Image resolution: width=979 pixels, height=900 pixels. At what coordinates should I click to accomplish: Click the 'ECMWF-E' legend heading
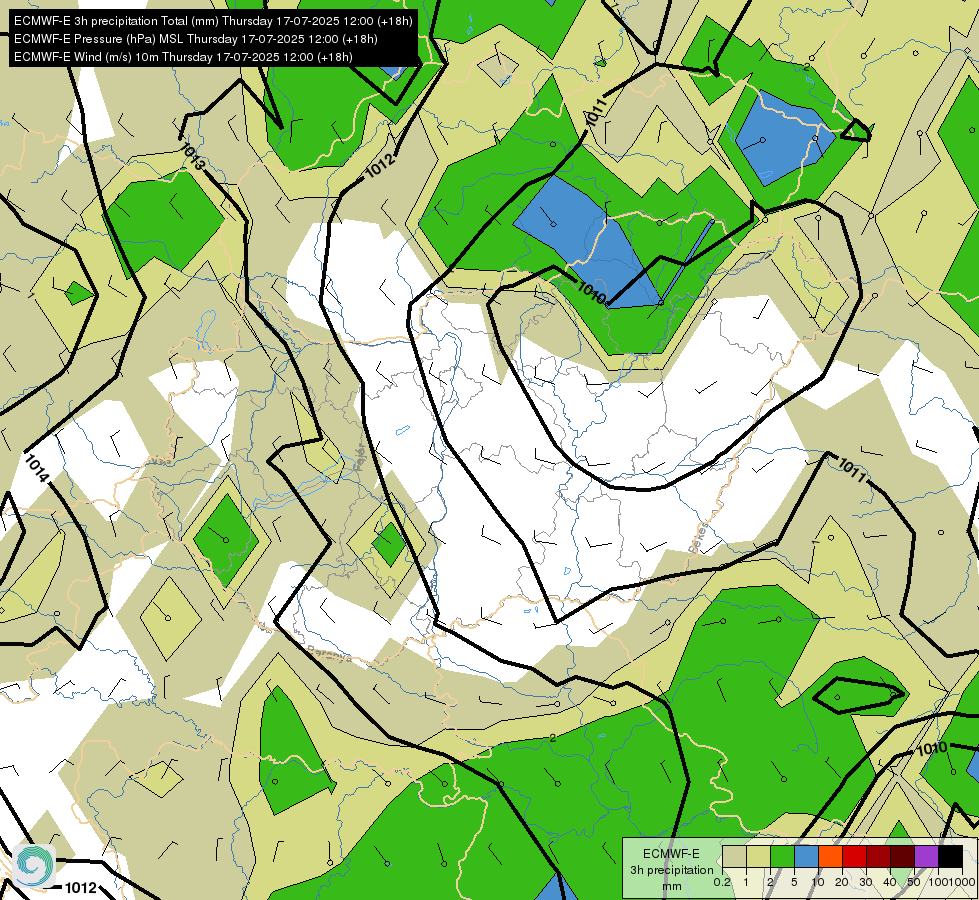(671, 854)
